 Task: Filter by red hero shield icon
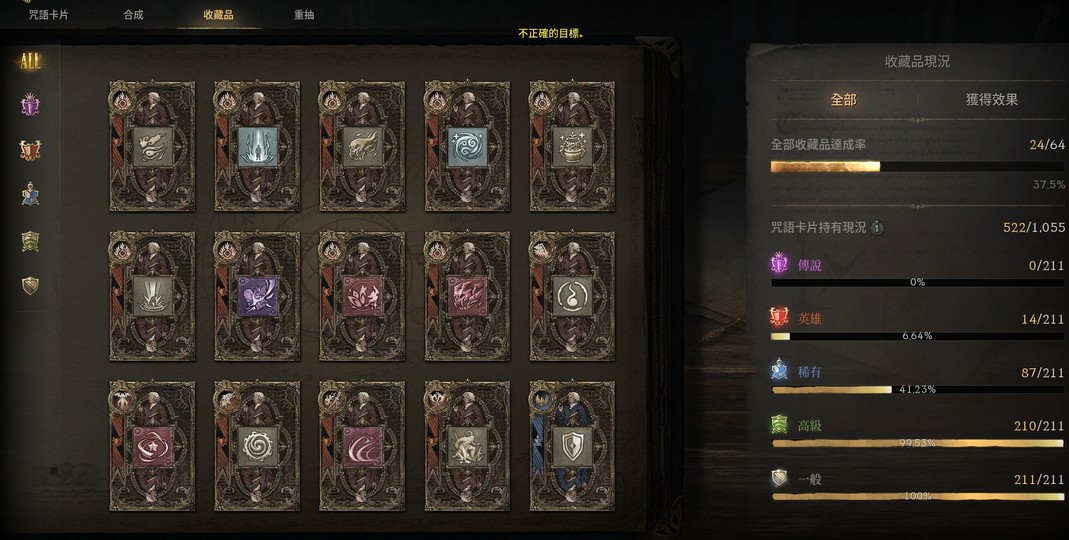click(30, 150)
